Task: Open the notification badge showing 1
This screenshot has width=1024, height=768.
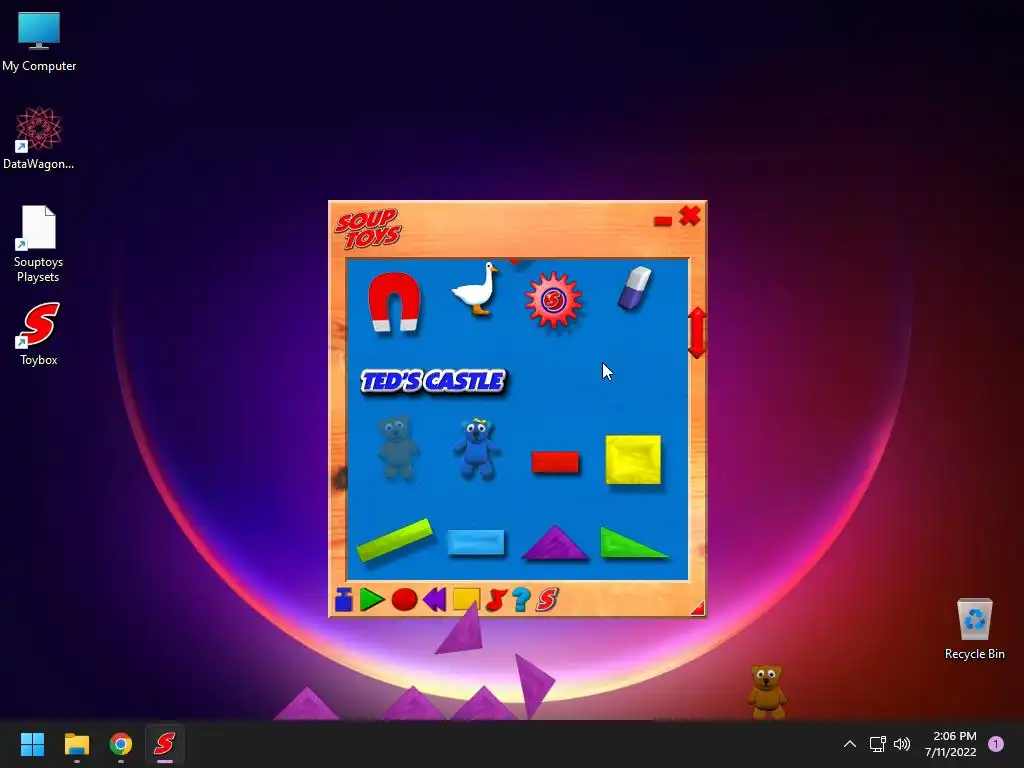Action: click(x=996, y=744)
